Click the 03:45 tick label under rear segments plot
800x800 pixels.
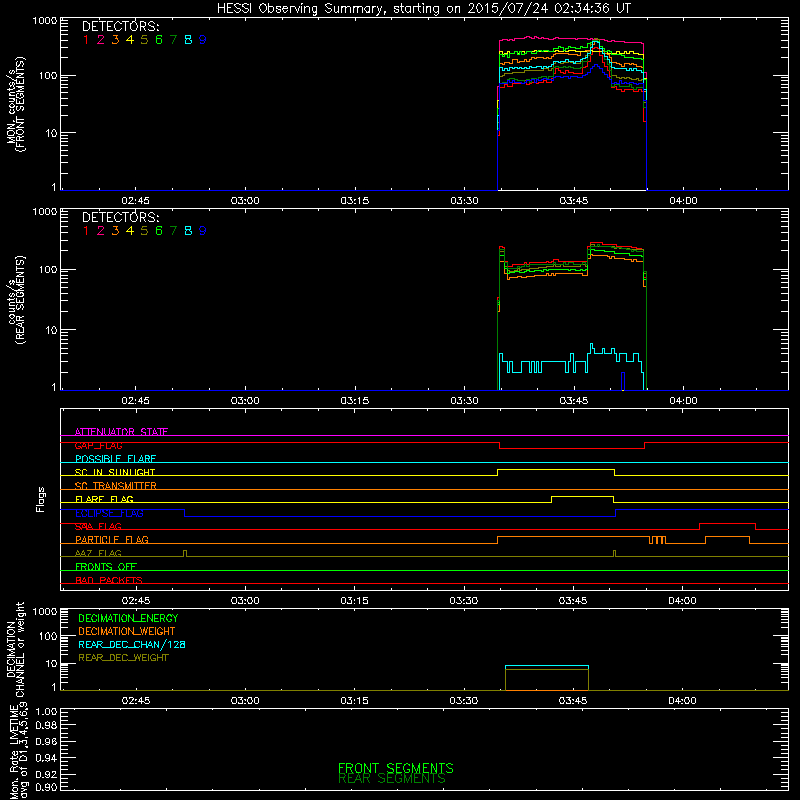(574, 401)
